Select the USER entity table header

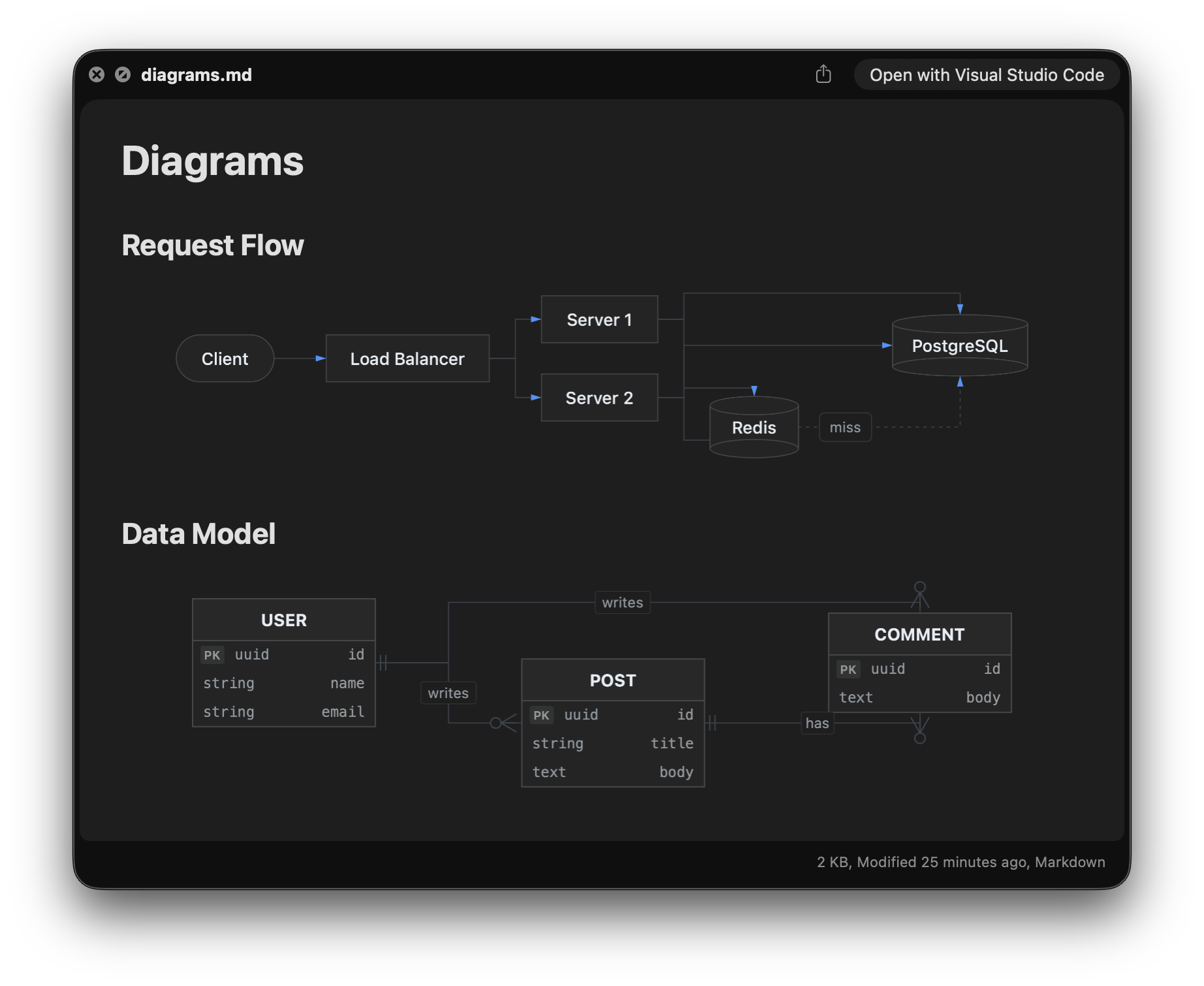click(283, 619)
